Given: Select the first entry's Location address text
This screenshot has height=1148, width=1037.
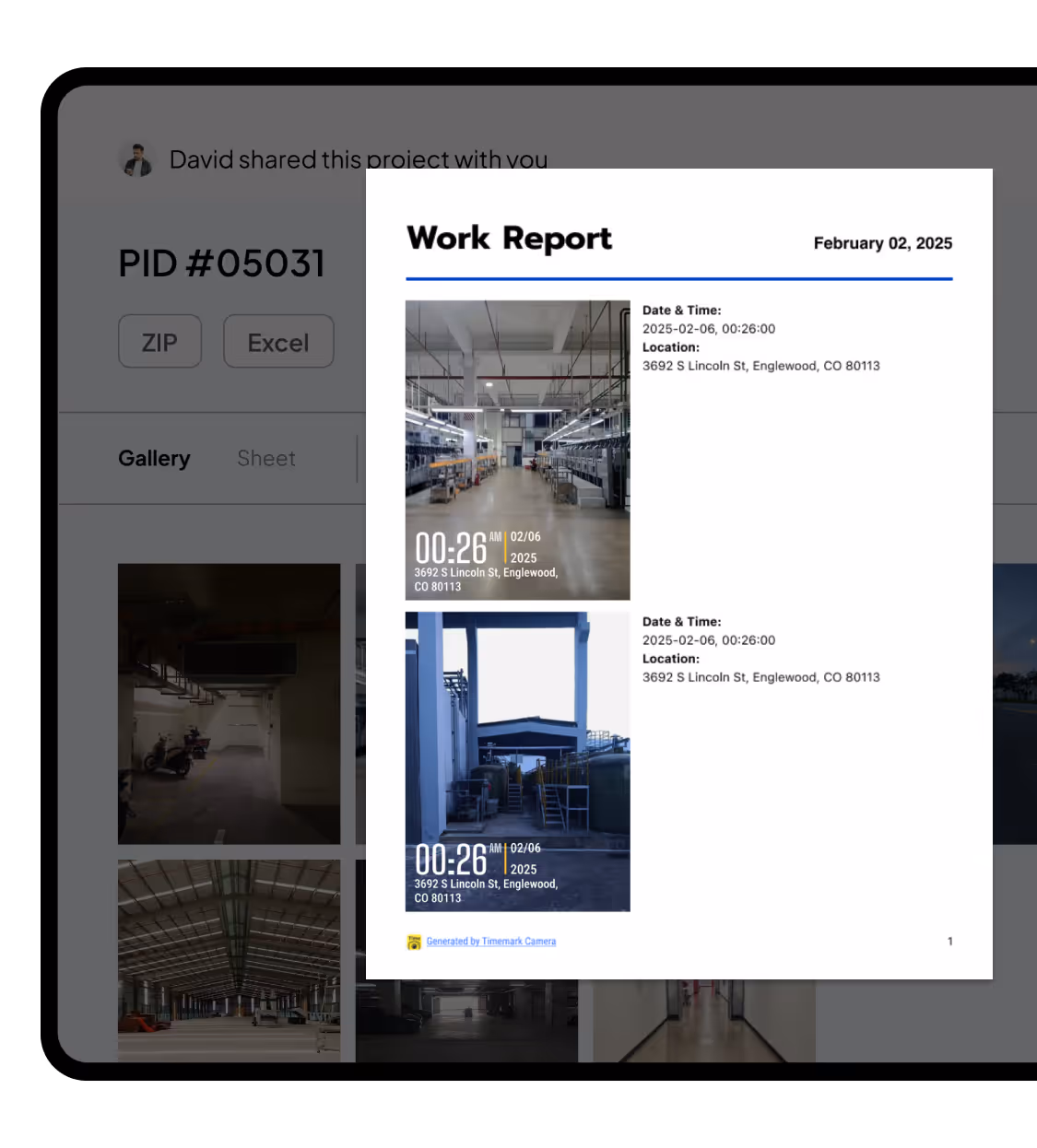Looking at the screenshot, I should (x=761, y=365).
